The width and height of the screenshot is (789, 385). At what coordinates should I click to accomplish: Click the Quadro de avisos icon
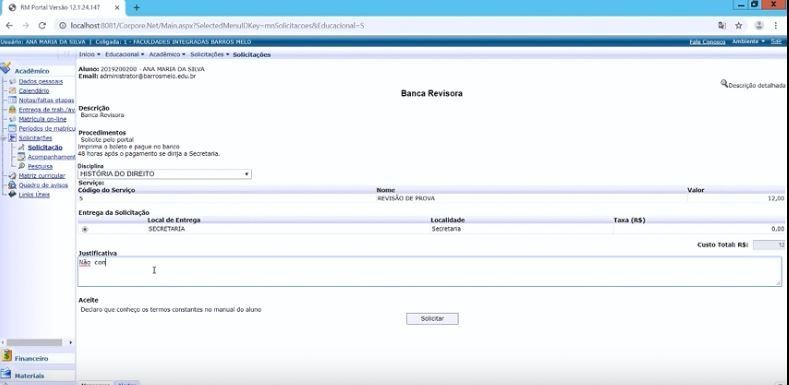pyautogui.click(x=13, y=185)
